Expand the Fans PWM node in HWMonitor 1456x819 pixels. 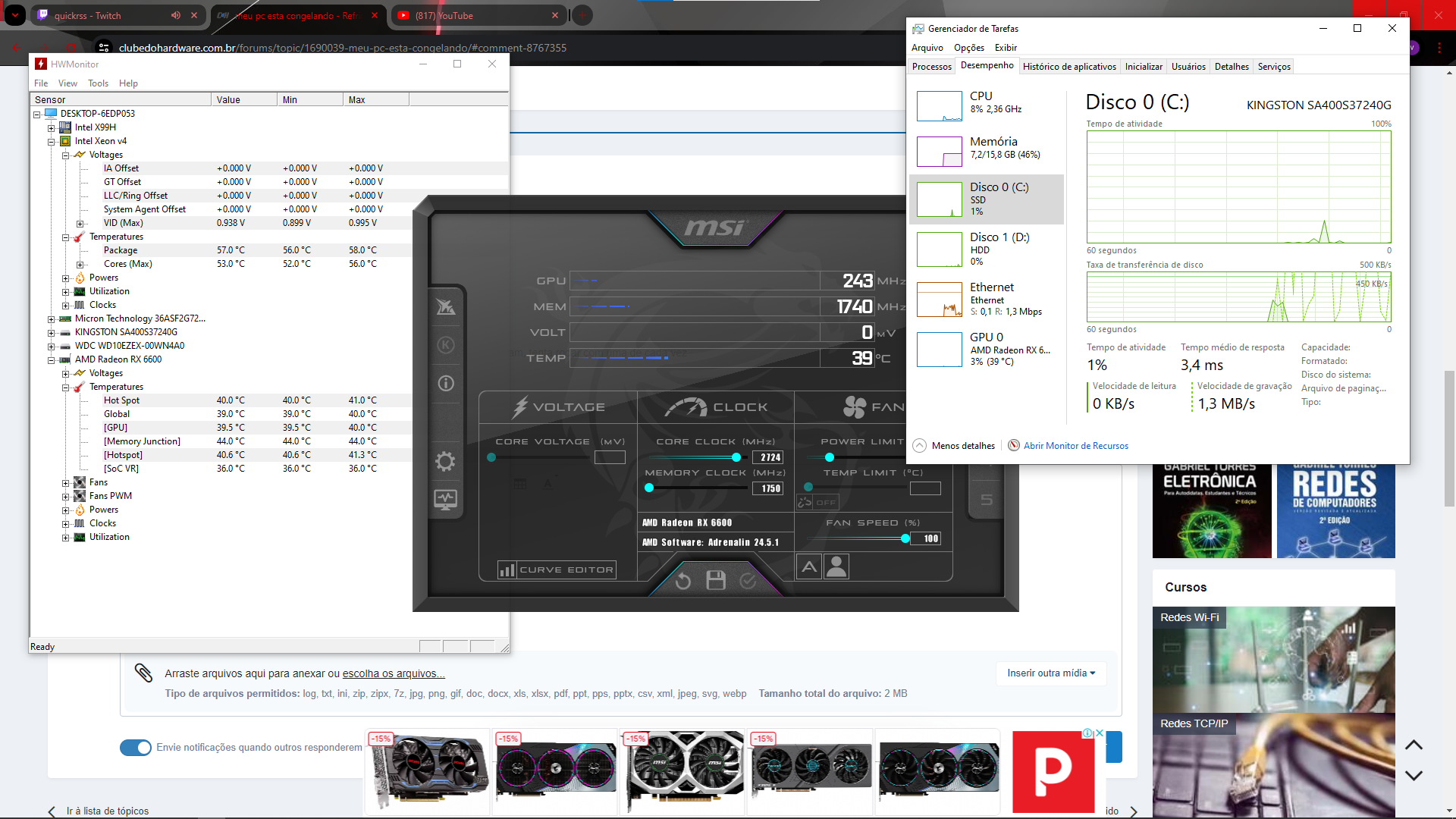pyautogui.click(x=65, y=496)
